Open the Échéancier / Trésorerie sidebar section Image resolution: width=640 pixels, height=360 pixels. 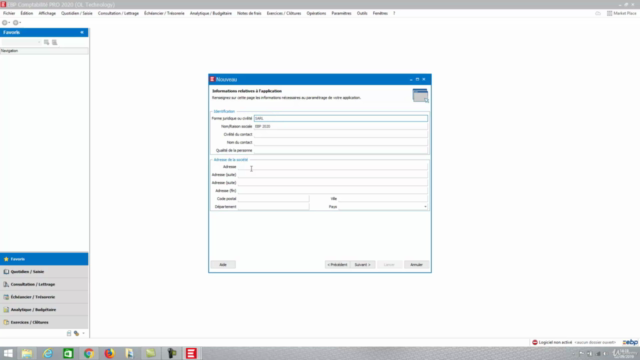[44, 297]
